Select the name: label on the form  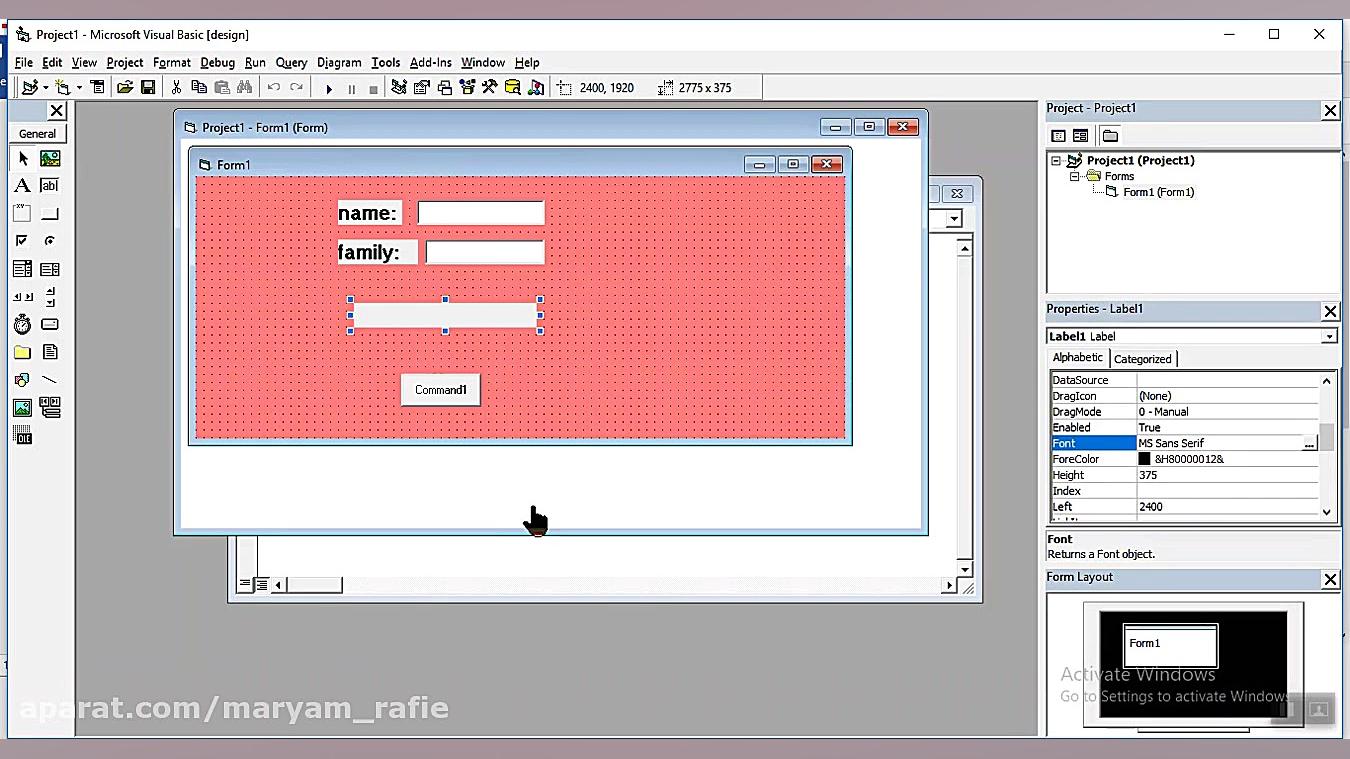pyautogui.click(x=369, y=213)
